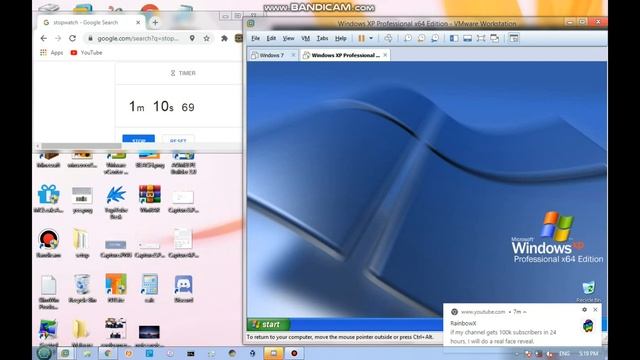This screenshot has width=640, height=360.
Task: Toggle the thumbnail bar toolbar icon
Action: point(467,38)
